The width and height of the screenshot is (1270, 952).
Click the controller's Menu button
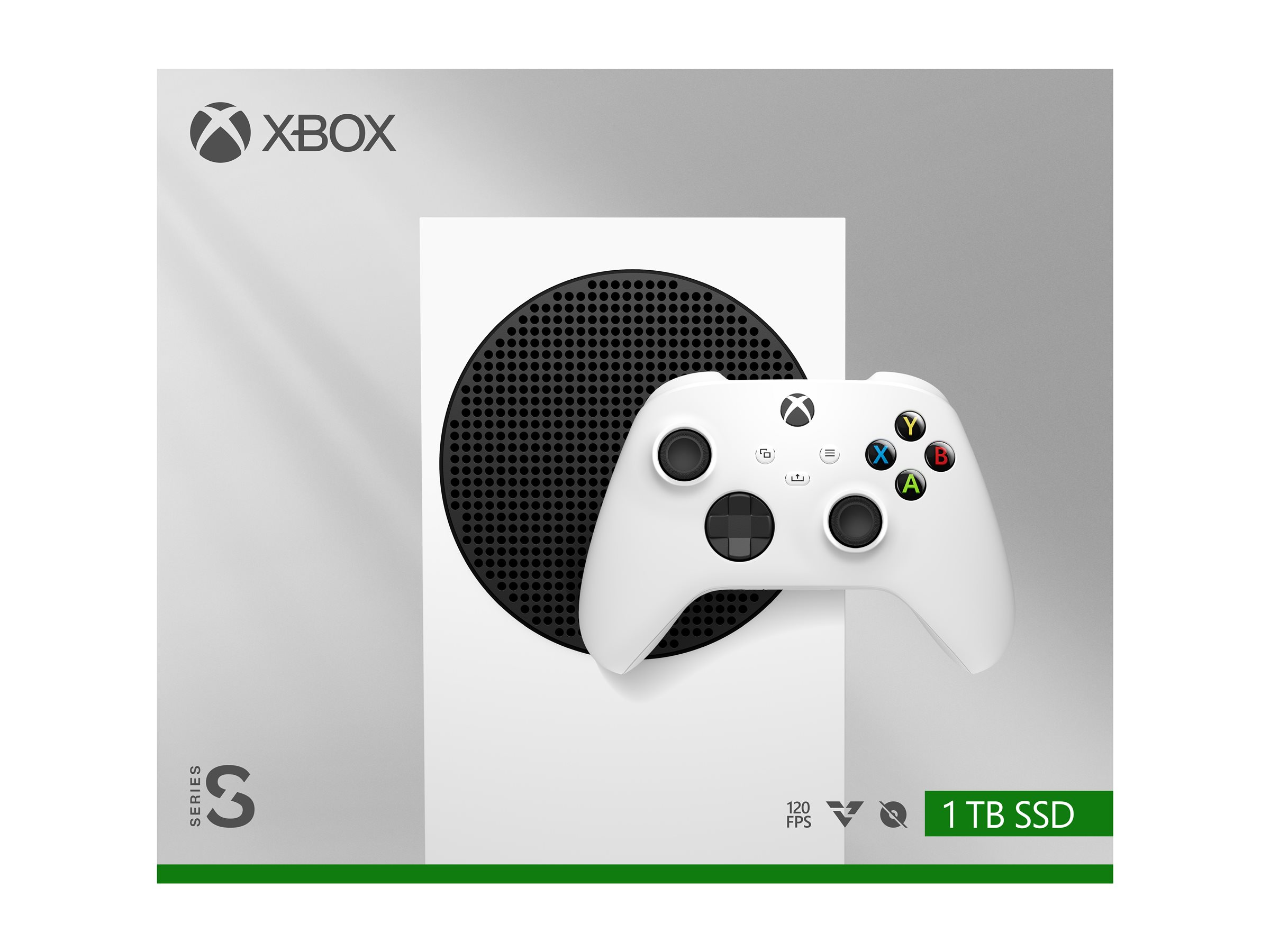coord(830,454)
